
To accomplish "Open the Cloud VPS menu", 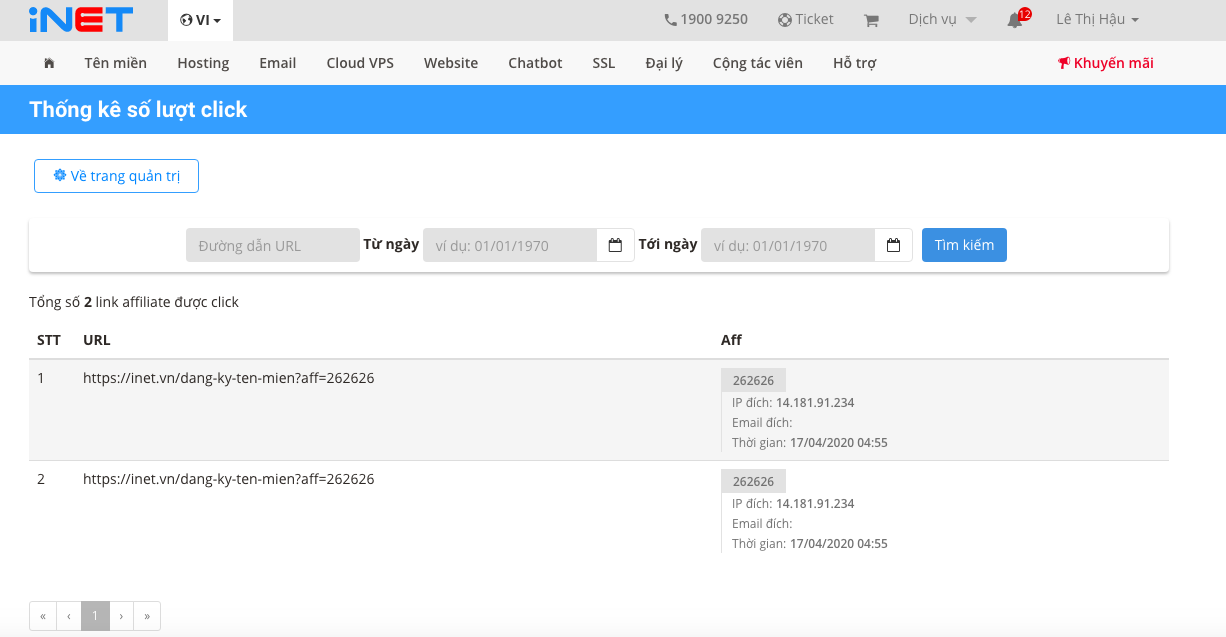I will [360, 63].
